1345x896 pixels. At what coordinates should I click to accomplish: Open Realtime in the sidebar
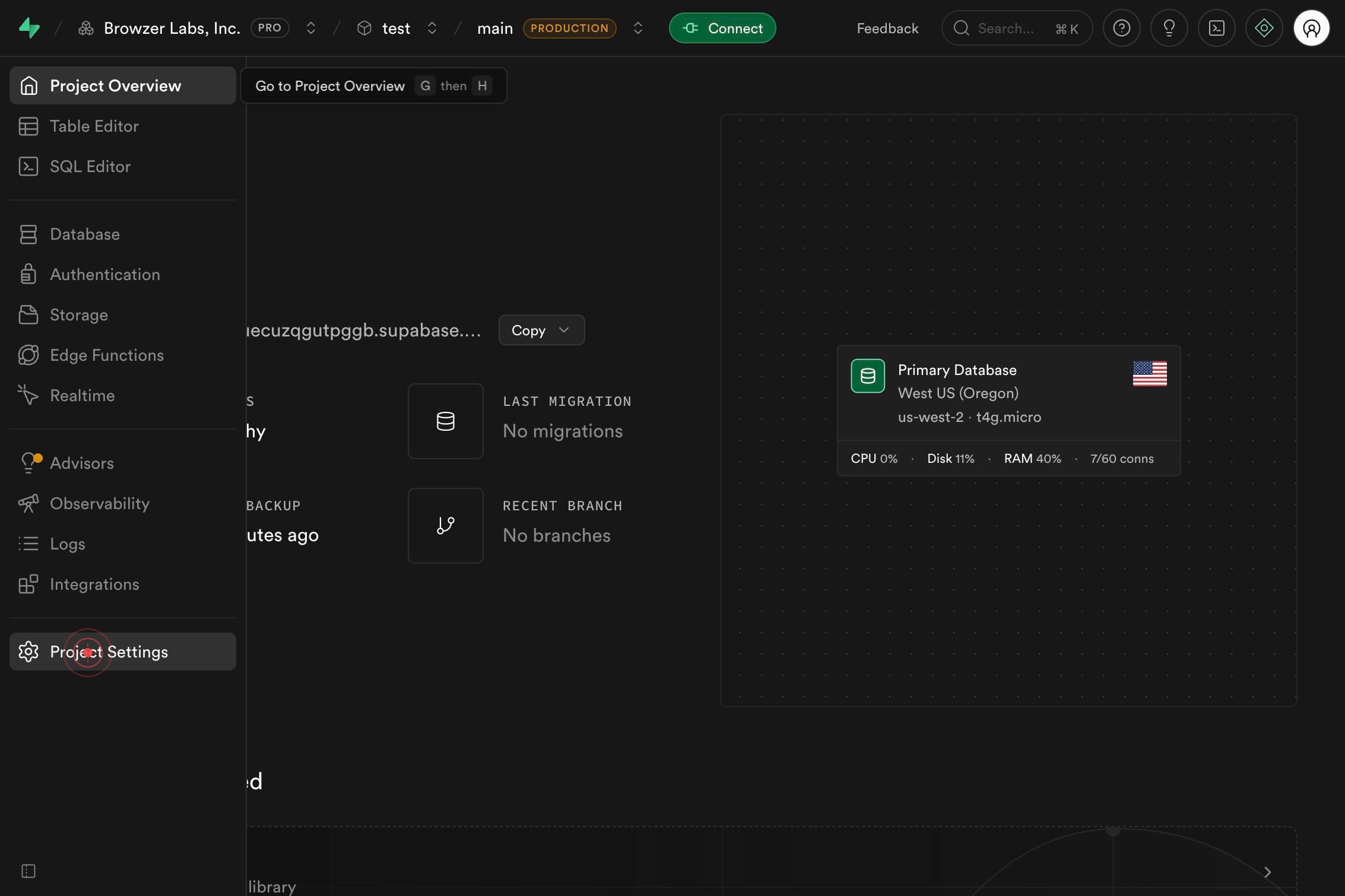tap(123, 395)
